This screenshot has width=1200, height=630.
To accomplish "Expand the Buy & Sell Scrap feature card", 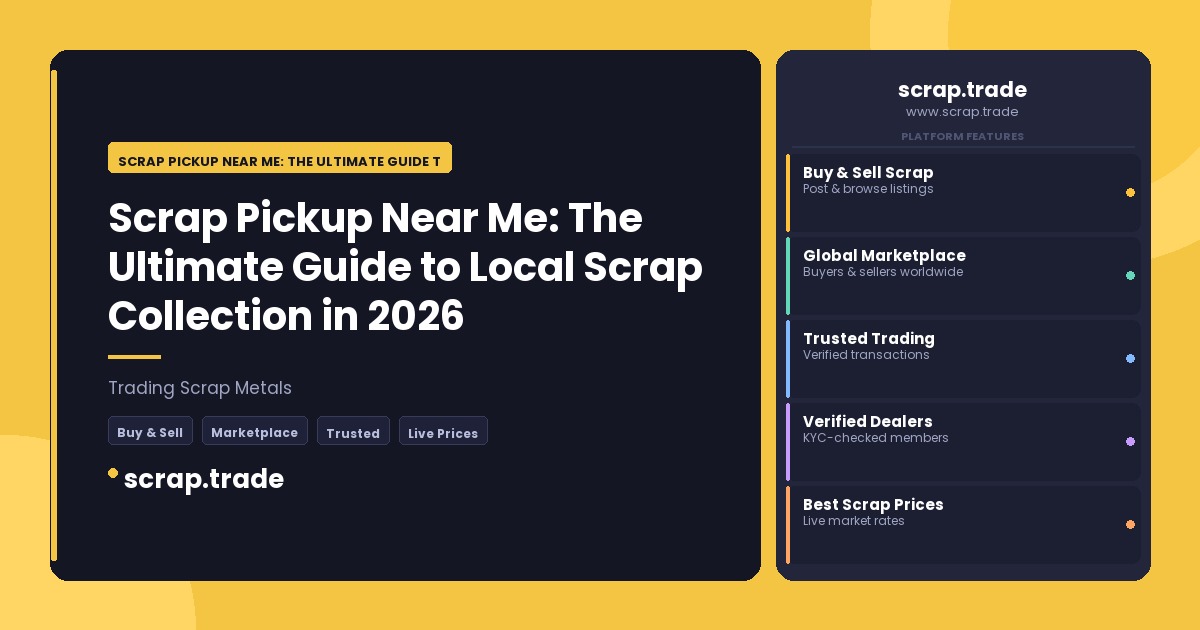I will point(963,192).
